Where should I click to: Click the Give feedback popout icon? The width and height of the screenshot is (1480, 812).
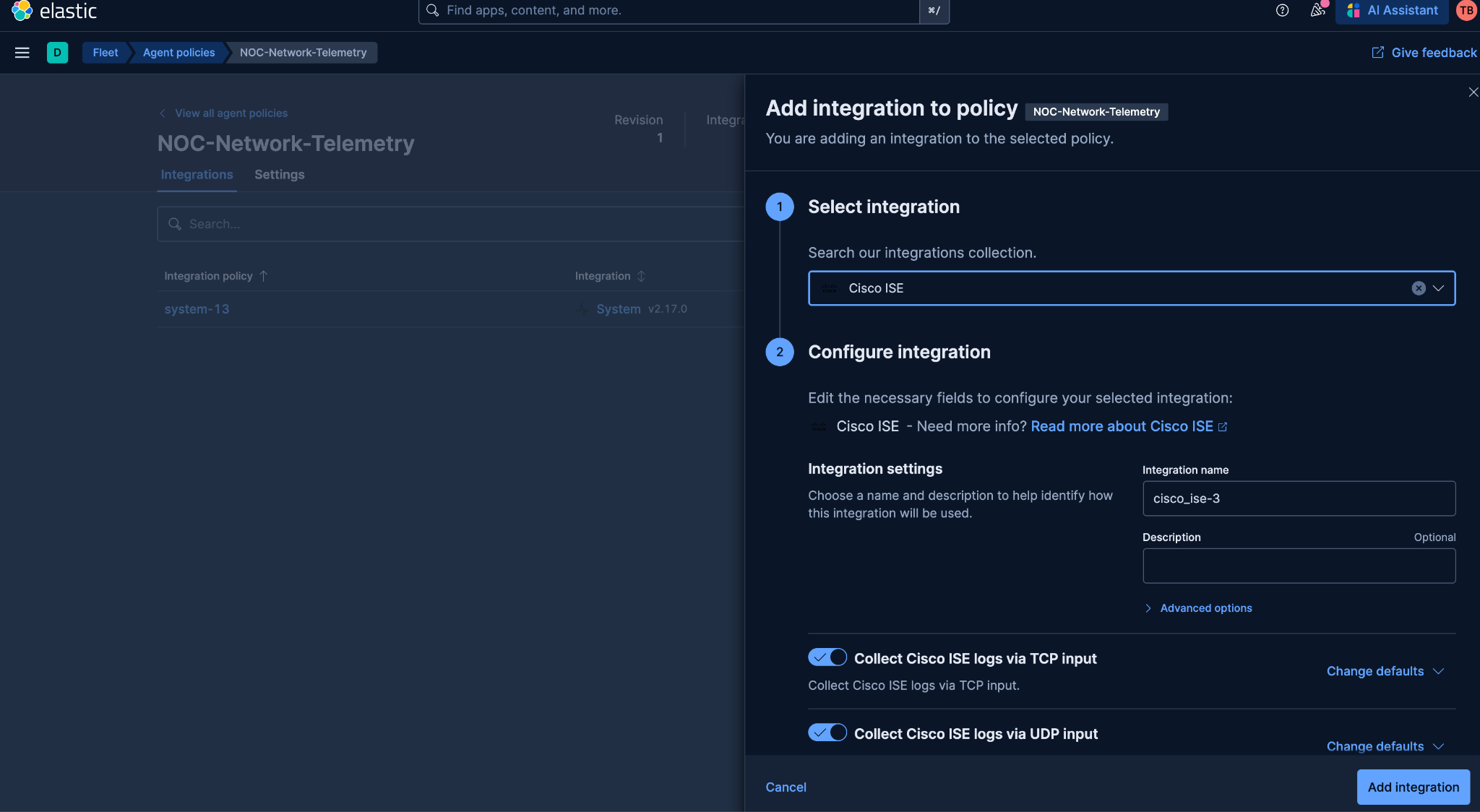[x=1378, y=53]
